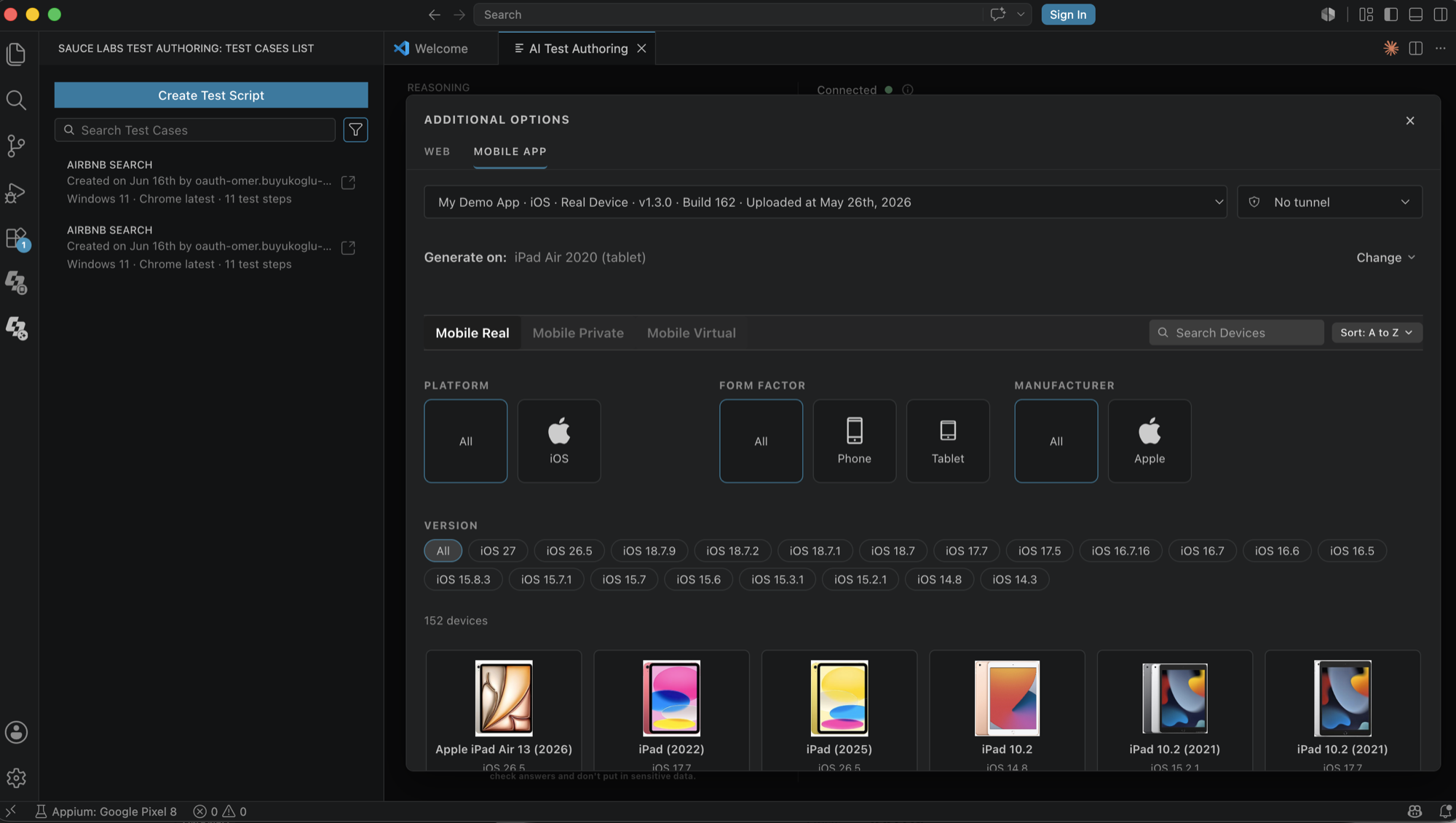Select the Mobile Real tab

(x=472, y=333)
